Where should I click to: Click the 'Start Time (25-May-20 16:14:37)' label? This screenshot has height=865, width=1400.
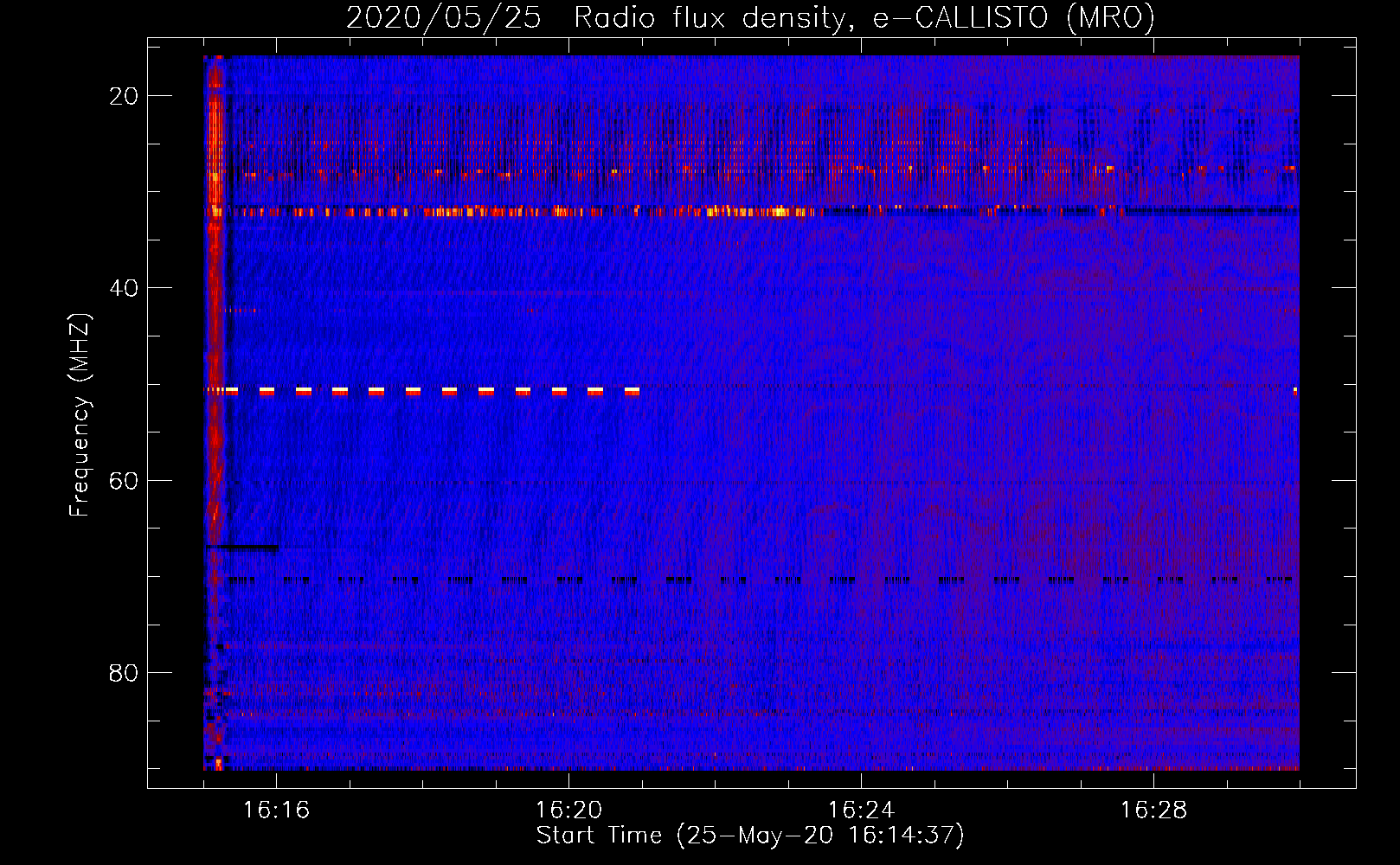pos(750,836)
